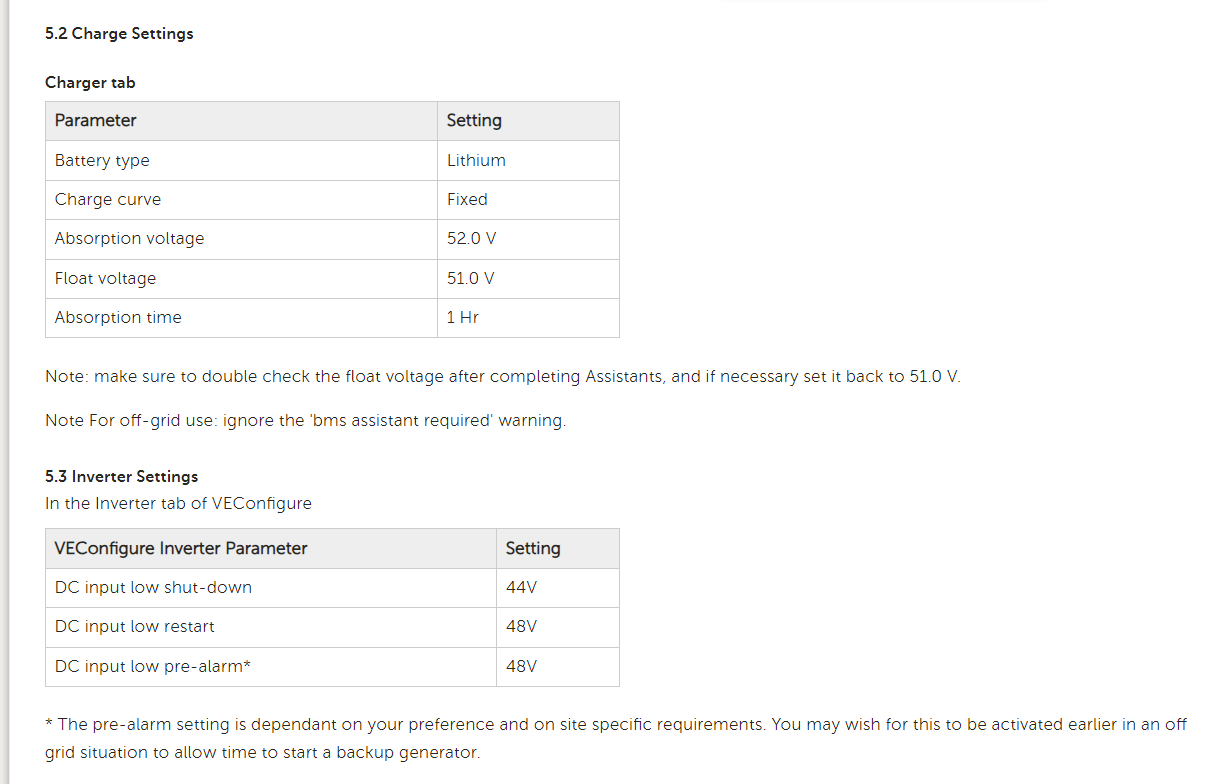Click the "Charger tab" subheading

coord(90,83)
